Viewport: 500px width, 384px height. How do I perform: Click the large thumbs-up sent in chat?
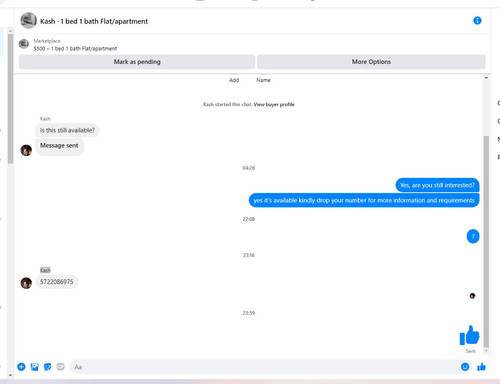[x=469, y=335]
